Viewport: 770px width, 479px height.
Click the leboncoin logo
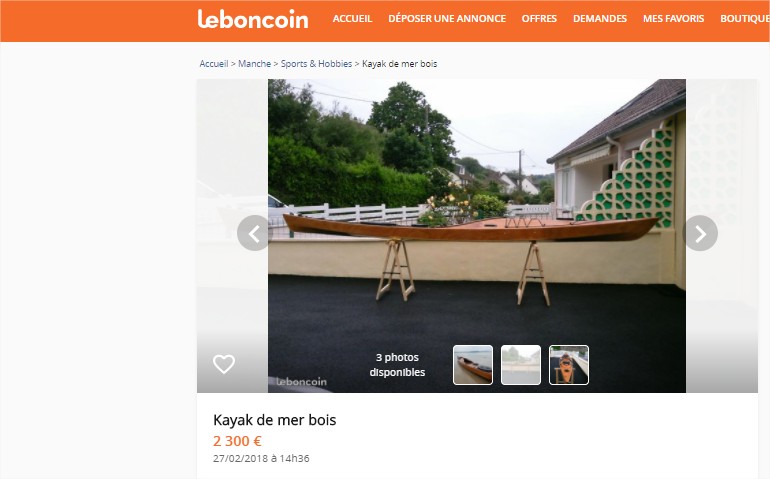click(x=253, y=20)
